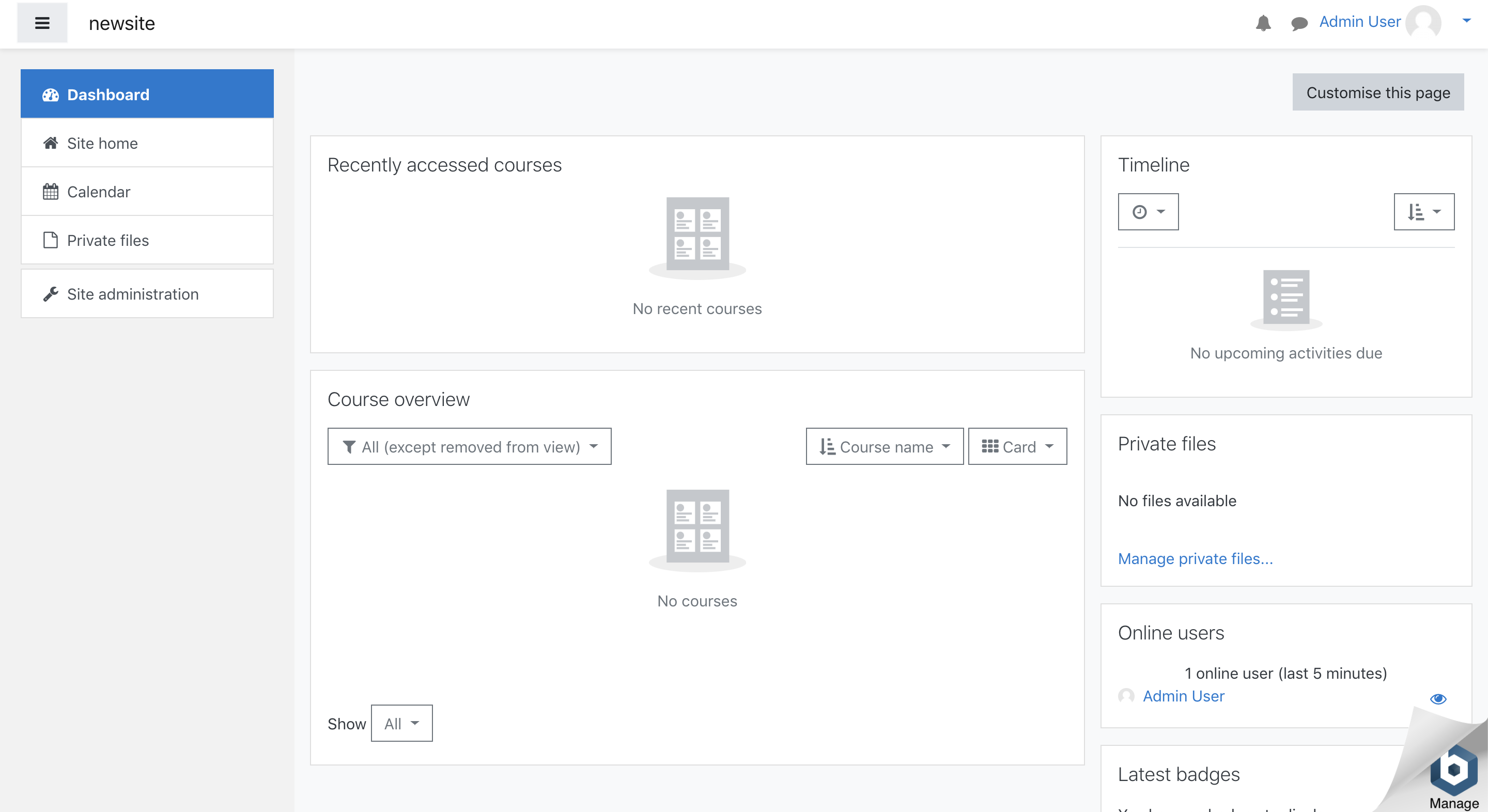Toggle online visibility eye icon
This screenshot has height=812, width=1488.
(1438, 699)
